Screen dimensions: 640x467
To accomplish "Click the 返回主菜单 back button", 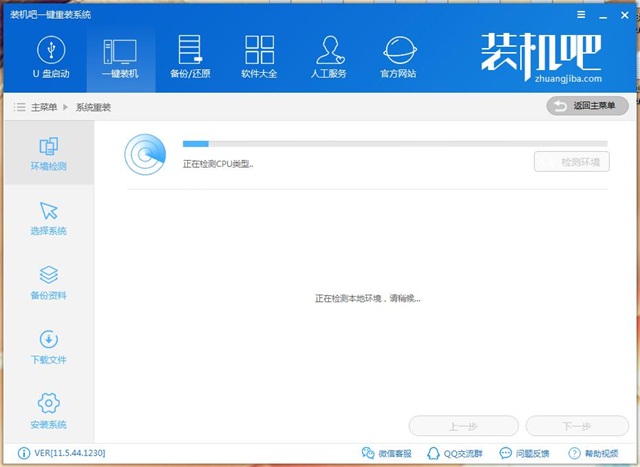I will pyautogui.click(x=587, y=106).
